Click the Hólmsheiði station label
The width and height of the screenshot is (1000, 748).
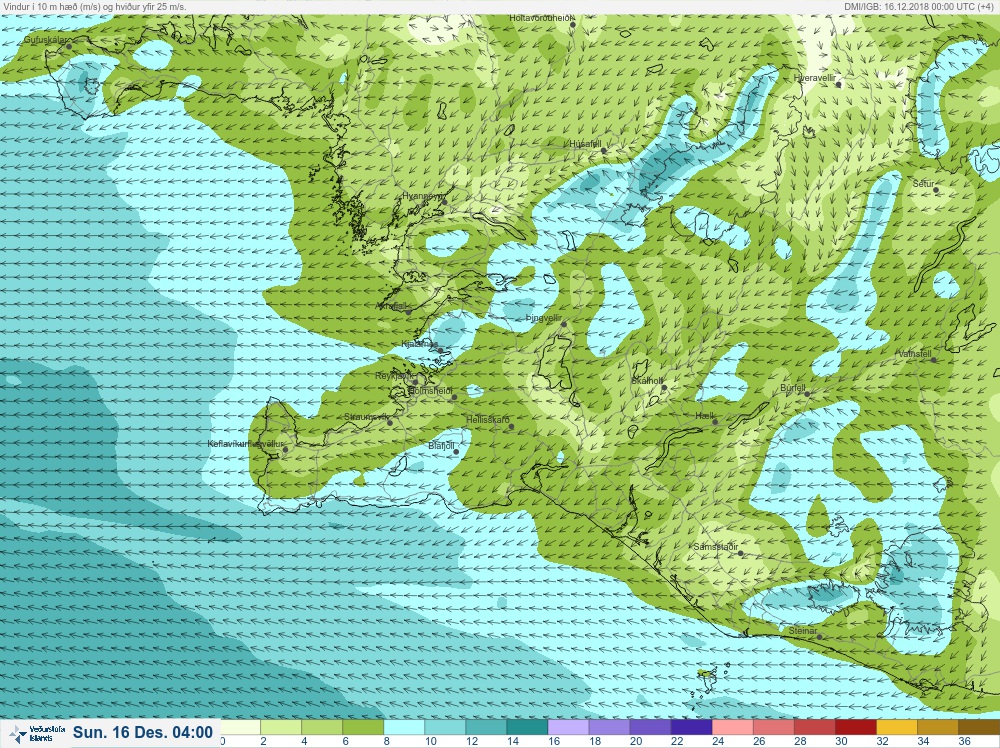coord(430,390)
